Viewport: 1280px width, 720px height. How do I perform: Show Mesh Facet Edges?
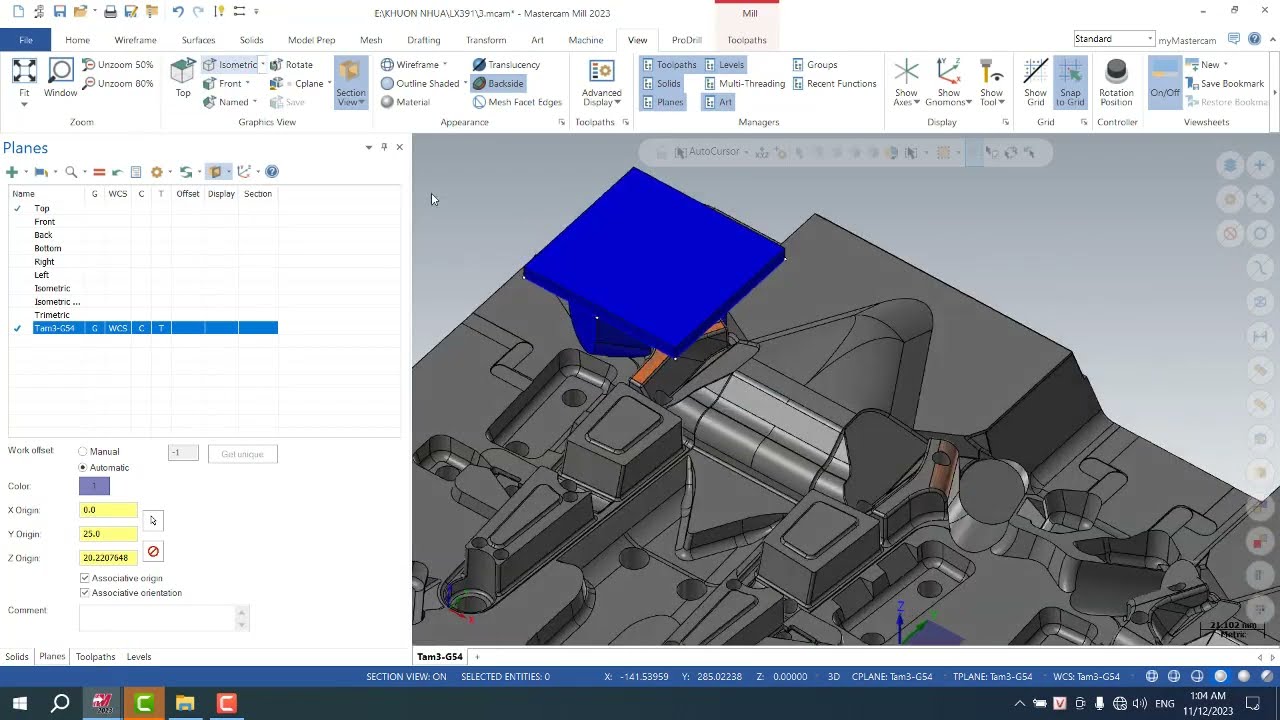517,102
